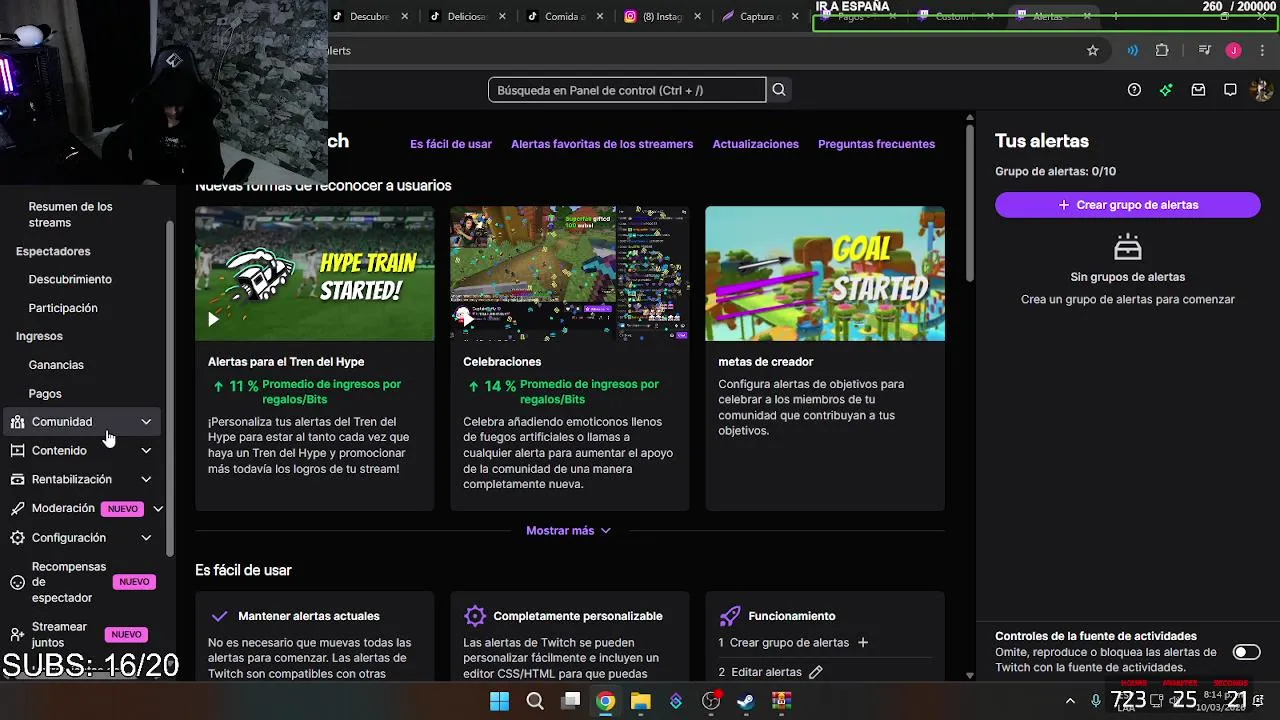The width and height of the screenshot is (1280, 720).
Task: Open Windows taskbar search
Action: pos(535,701)
